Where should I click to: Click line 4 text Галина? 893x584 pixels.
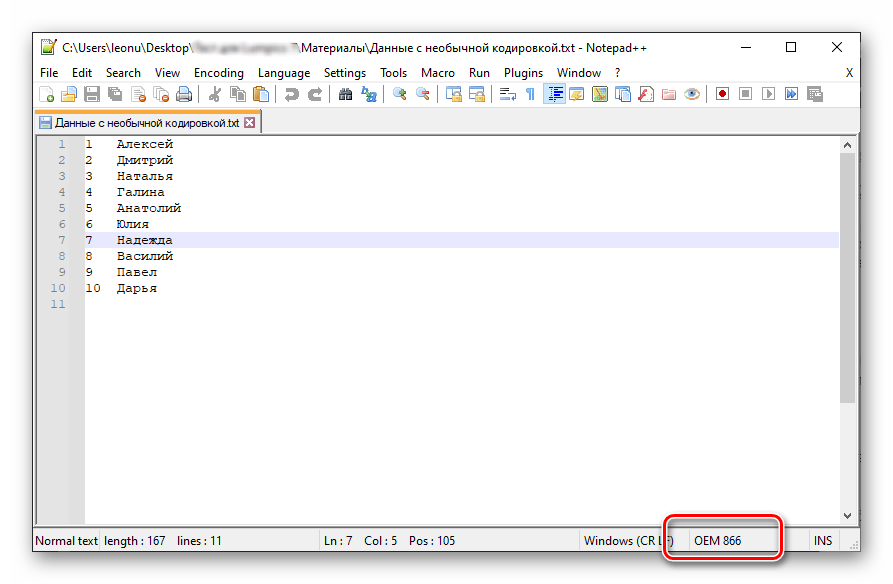click(140, 192)
